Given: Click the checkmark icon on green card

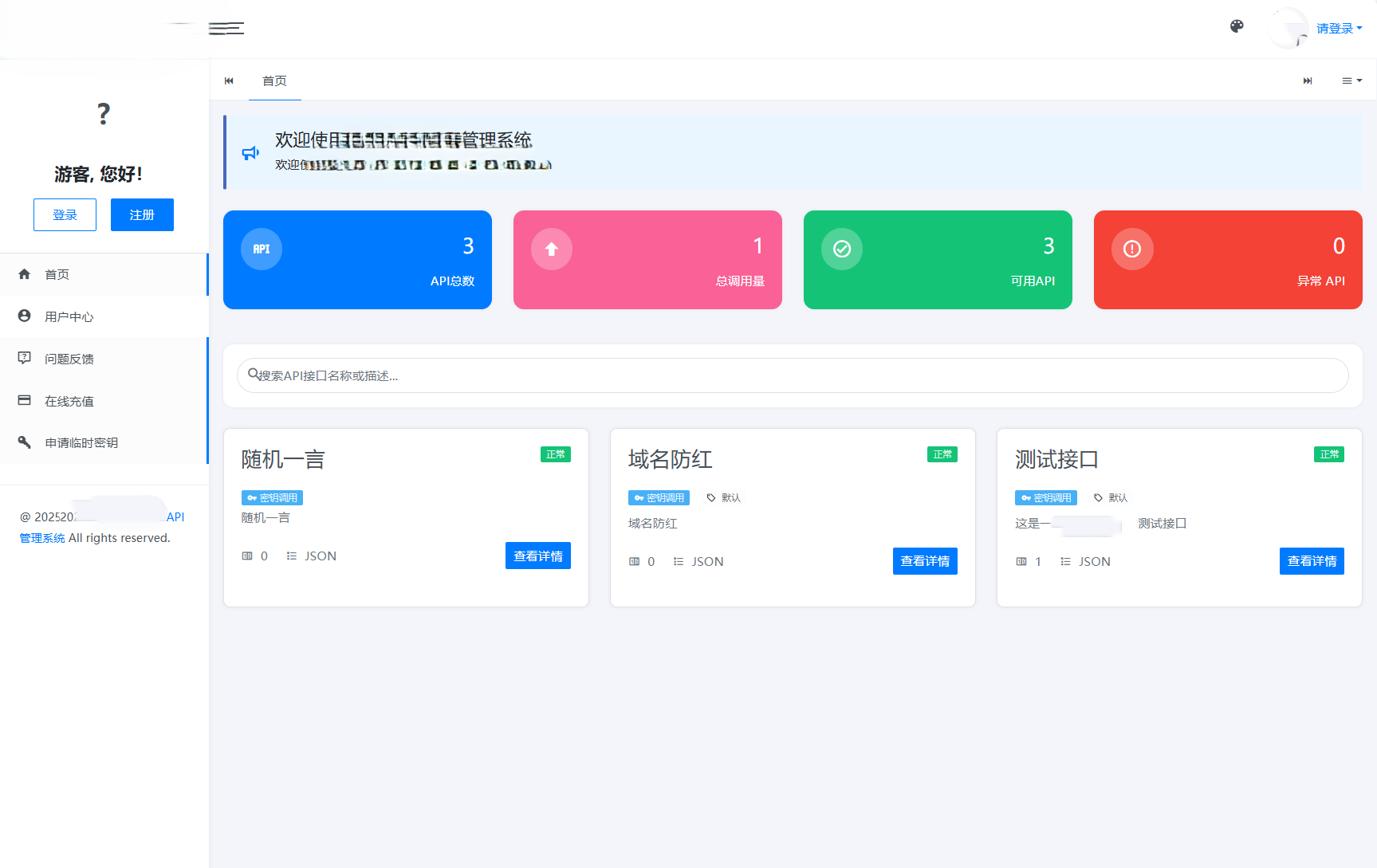Looking at the screenshot, I should (x=842, y=249).
